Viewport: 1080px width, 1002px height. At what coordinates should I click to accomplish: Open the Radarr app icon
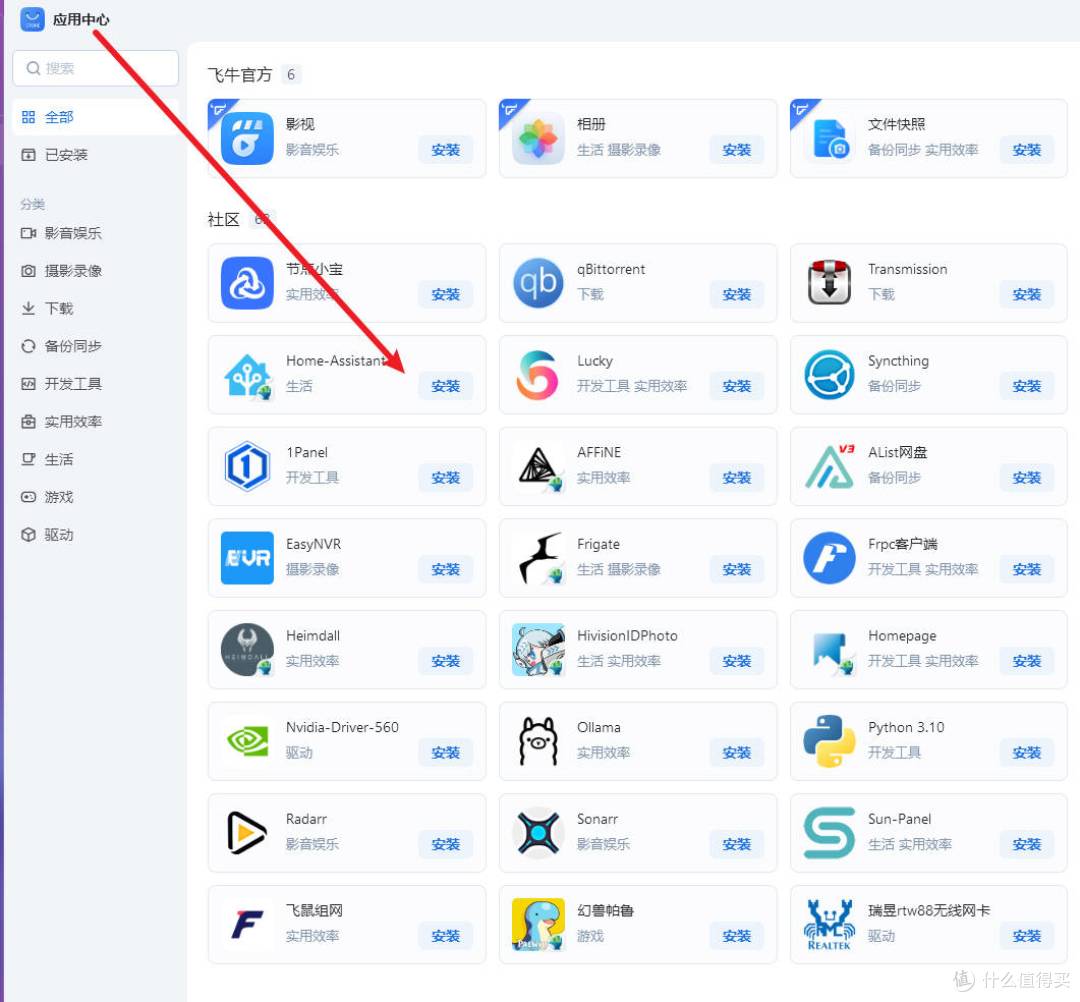point(247,833)
